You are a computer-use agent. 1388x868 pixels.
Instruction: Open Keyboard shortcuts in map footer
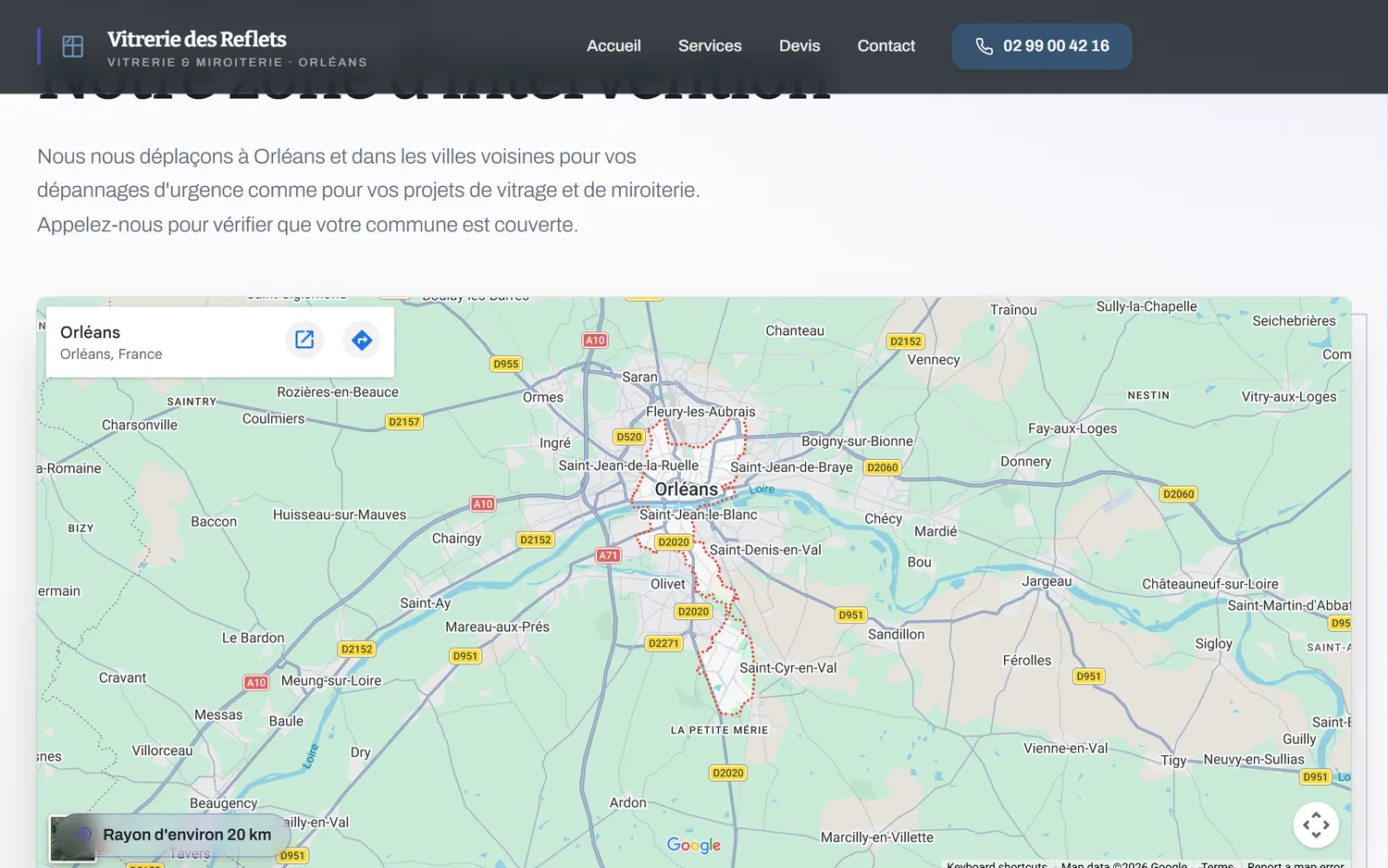[997, 864]
